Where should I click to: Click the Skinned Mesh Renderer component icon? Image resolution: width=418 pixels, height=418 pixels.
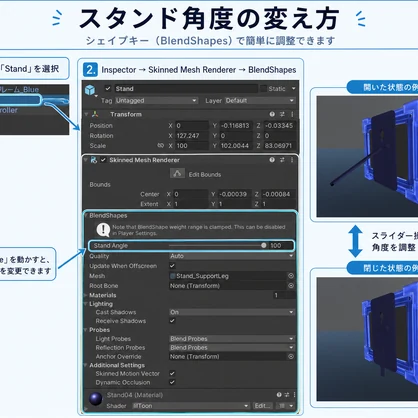(x=94, y=160)
